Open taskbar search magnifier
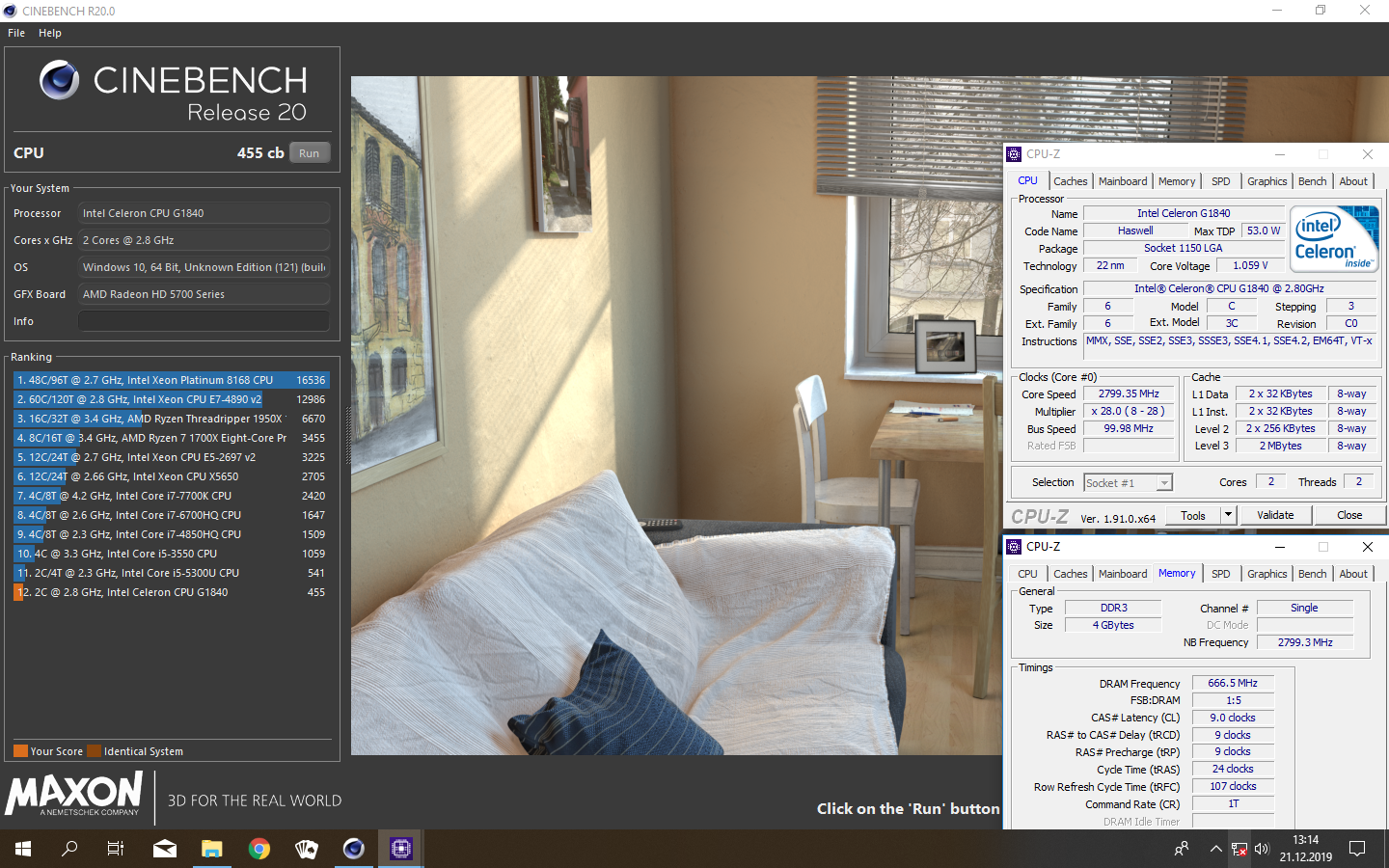 point(69,849)
